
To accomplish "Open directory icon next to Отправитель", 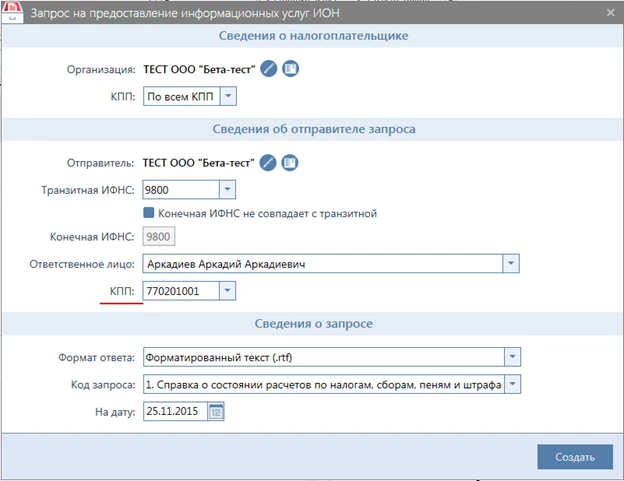I will click(290, 163).
